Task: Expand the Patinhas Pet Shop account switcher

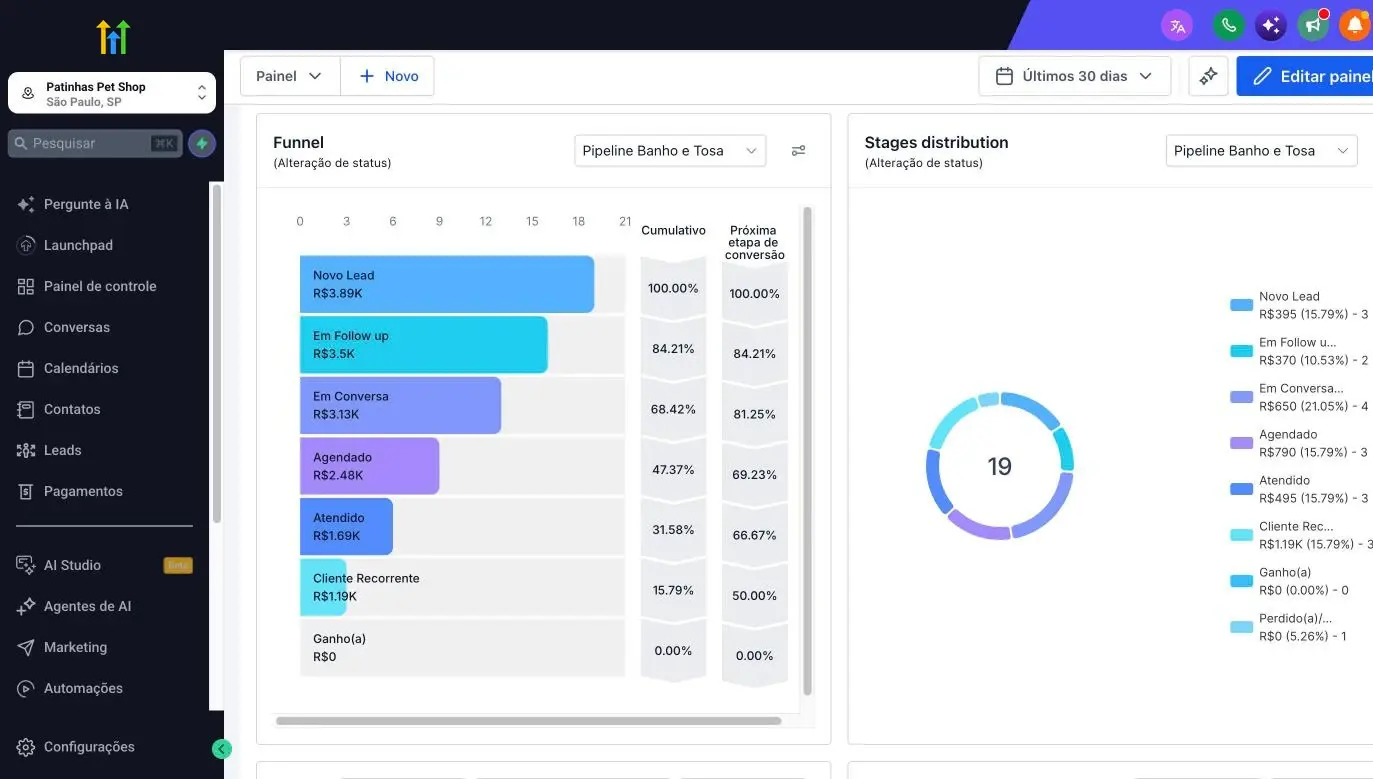Action: click(112, 93)
